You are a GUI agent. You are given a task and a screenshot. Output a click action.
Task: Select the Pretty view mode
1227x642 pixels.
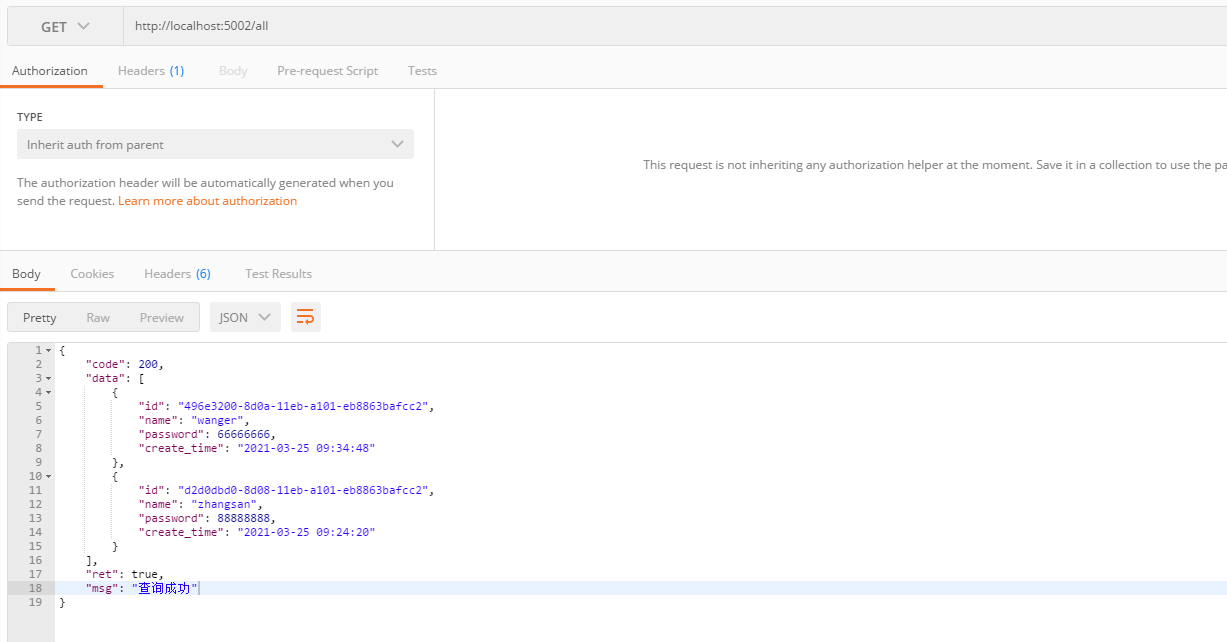point(40,318)
